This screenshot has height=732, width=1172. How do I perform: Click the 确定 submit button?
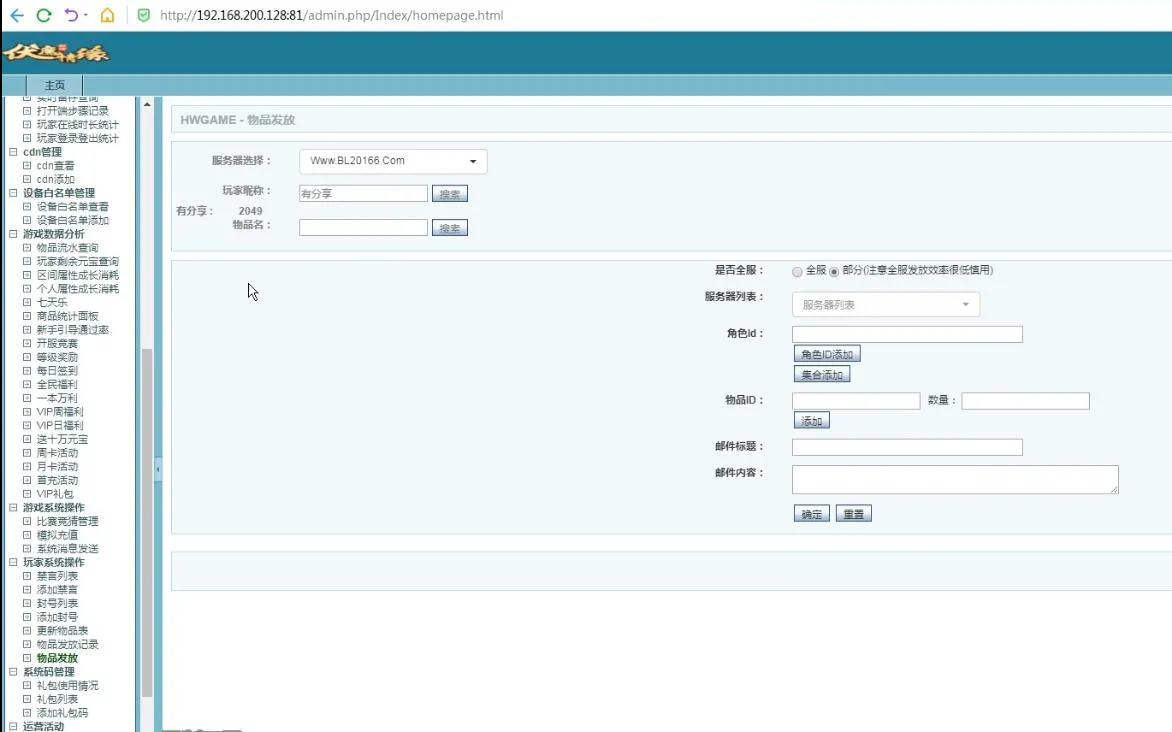[812, 514]
